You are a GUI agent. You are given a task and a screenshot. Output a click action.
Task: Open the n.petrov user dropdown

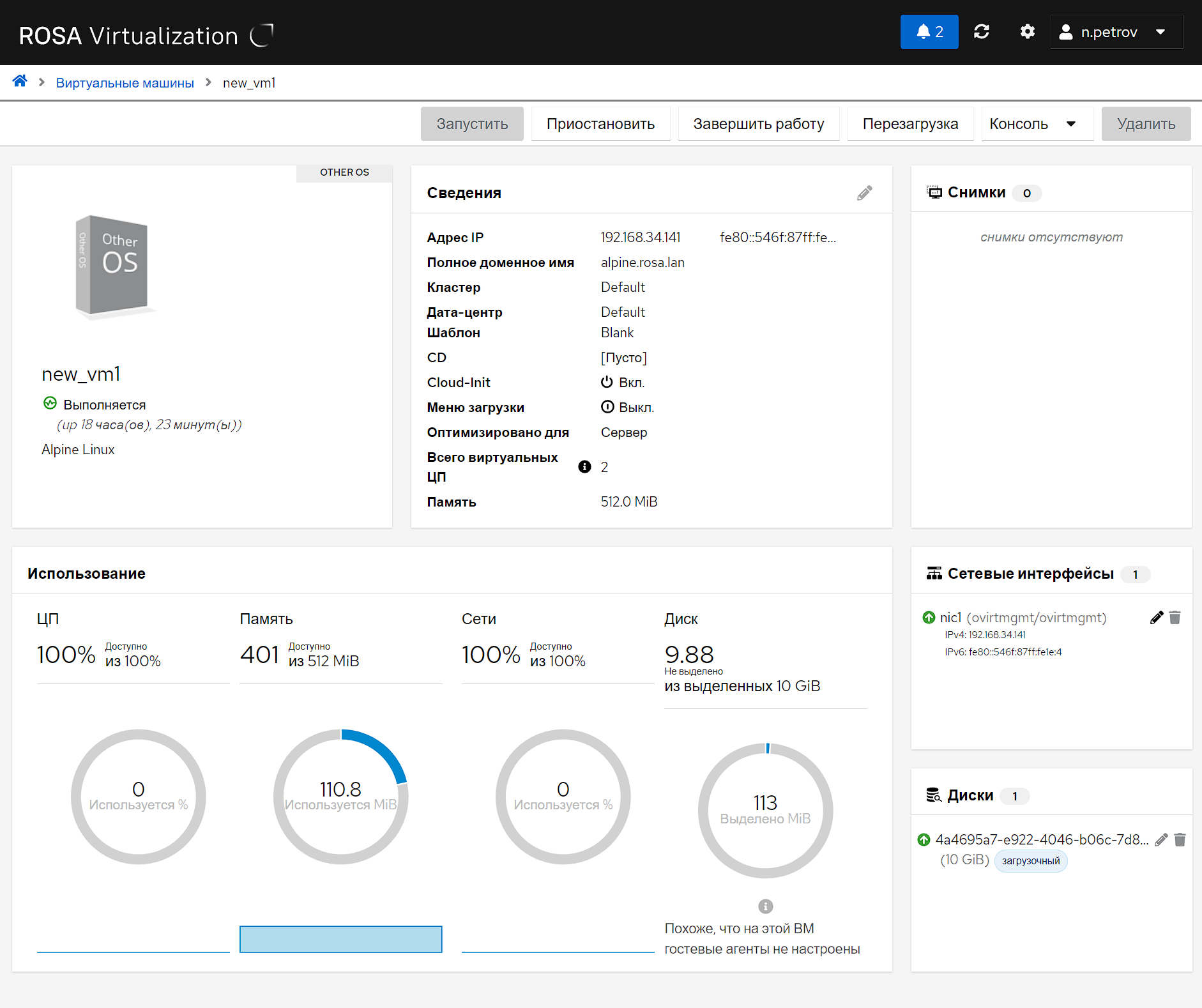click(1116, 32)
